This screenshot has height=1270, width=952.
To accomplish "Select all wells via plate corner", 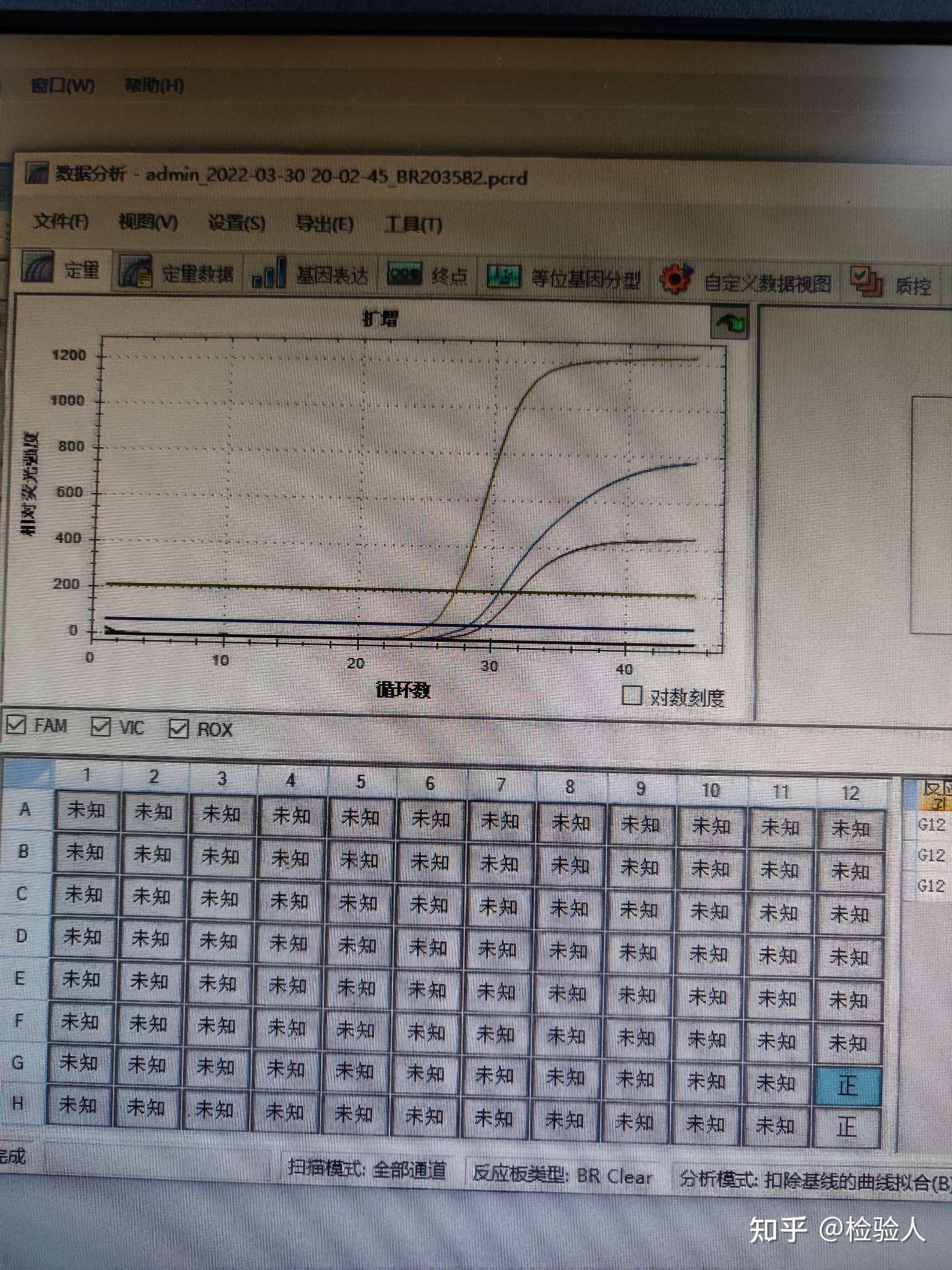I will click(27, 774).
